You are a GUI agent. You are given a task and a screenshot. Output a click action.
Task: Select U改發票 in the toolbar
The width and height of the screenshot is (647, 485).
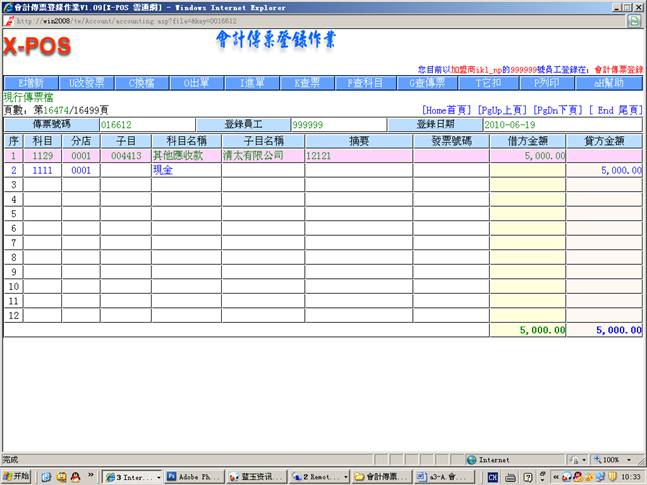[87, 83]
